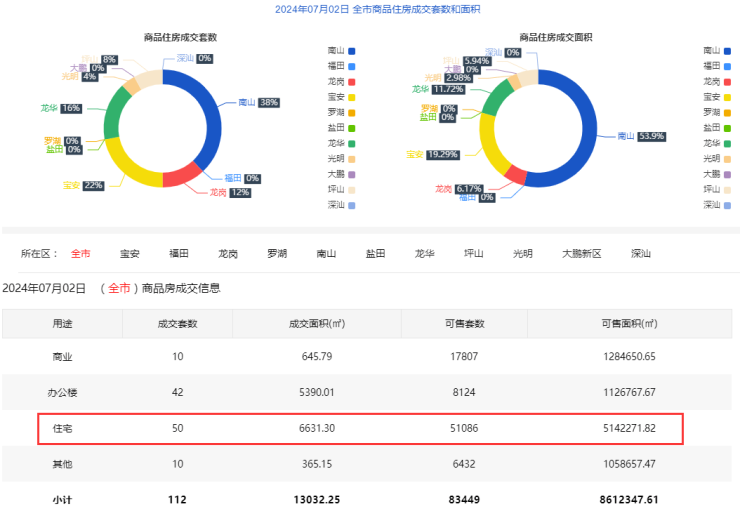Viewport: 740px width, 516px height.
Task: Go to the 深汕 district filter tab
Action: [x=641, y=254]
